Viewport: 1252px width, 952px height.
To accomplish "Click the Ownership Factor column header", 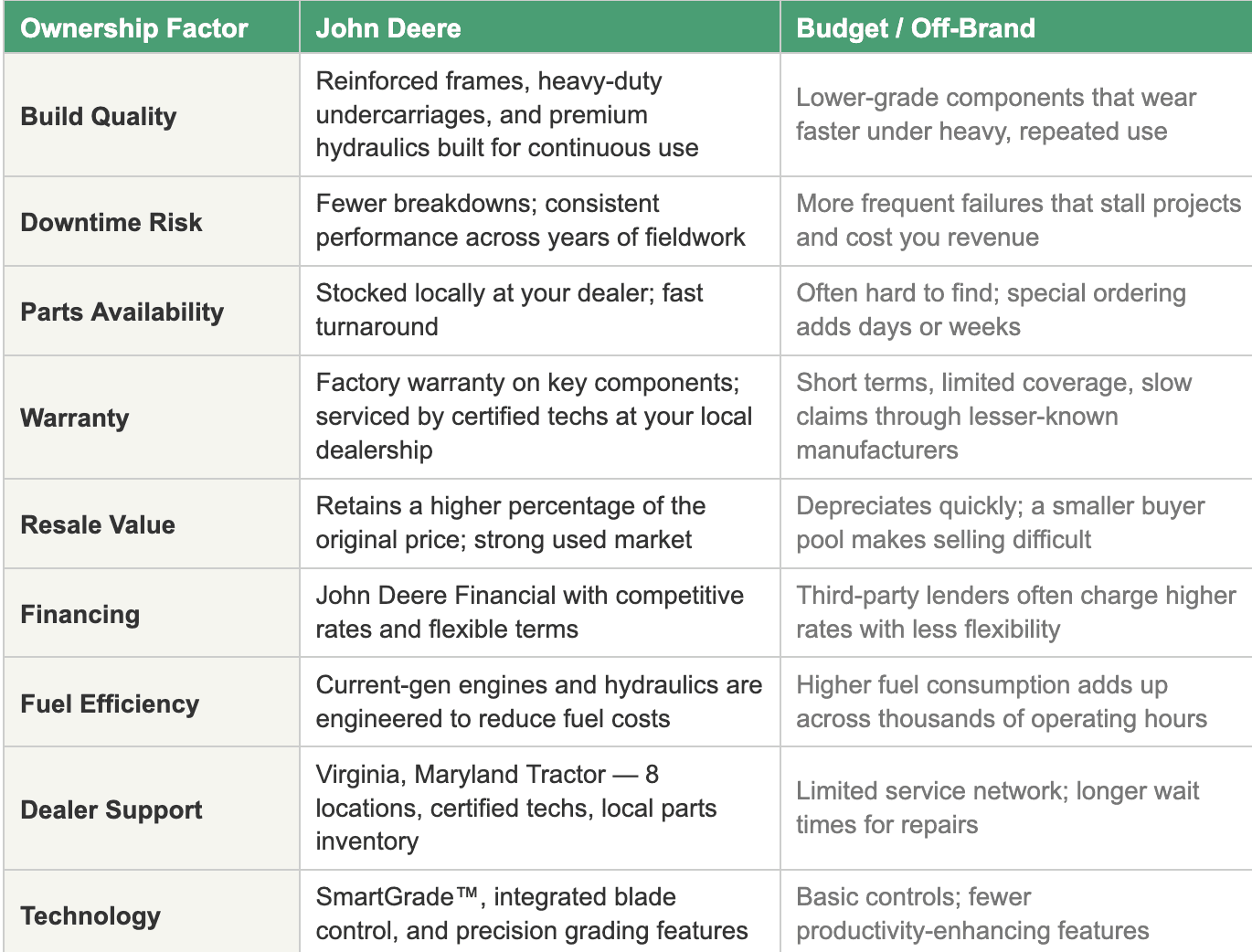I will [134, 28].
